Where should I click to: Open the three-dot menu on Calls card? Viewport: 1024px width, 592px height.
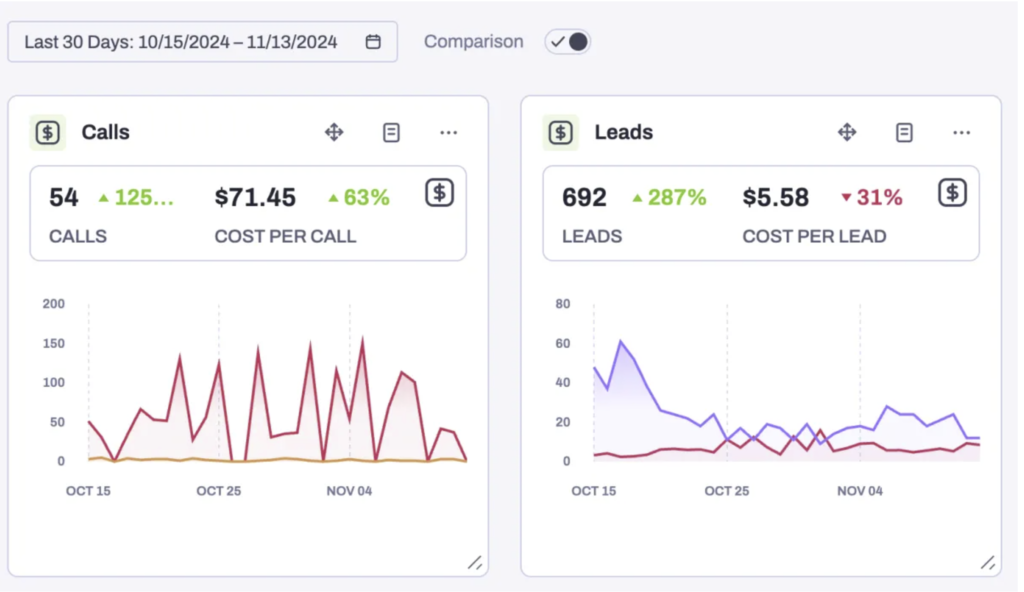tap(449, 133)
